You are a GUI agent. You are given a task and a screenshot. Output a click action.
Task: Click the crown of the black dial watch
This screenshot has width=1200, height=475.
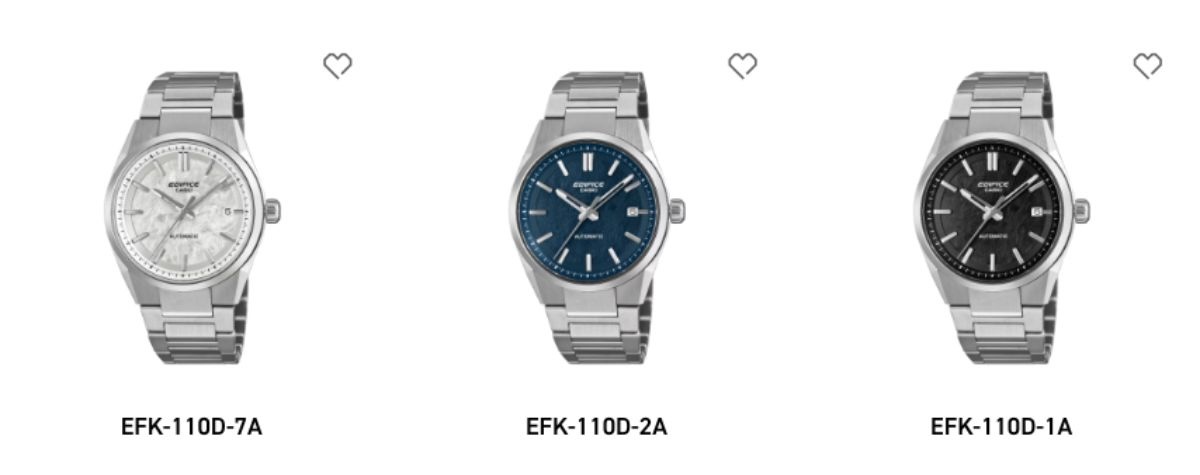pyautogui.click(x=1081, y=211)
